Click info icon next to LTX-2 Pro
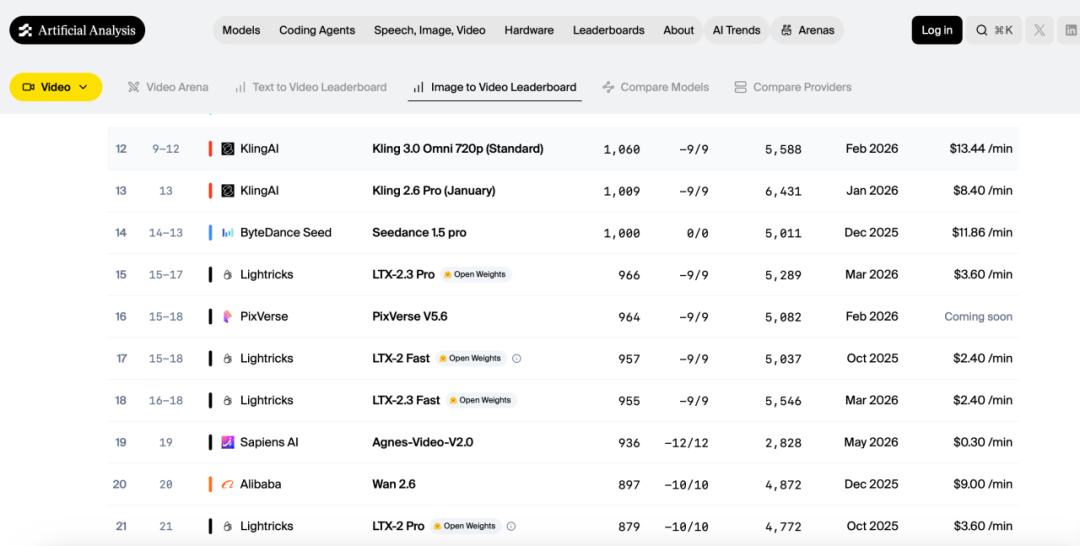Image resolution: width=1080 pixels, height=546 pixels. (x=511, y=526)
